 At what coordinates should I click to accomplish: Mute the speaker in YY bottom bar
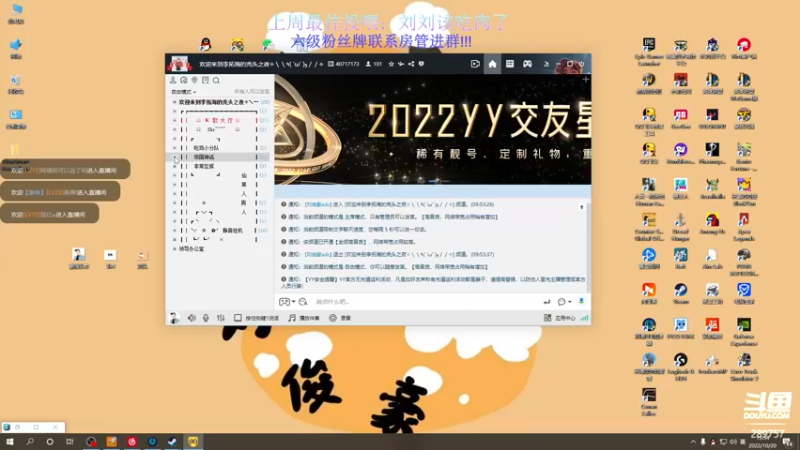[192, 318]
